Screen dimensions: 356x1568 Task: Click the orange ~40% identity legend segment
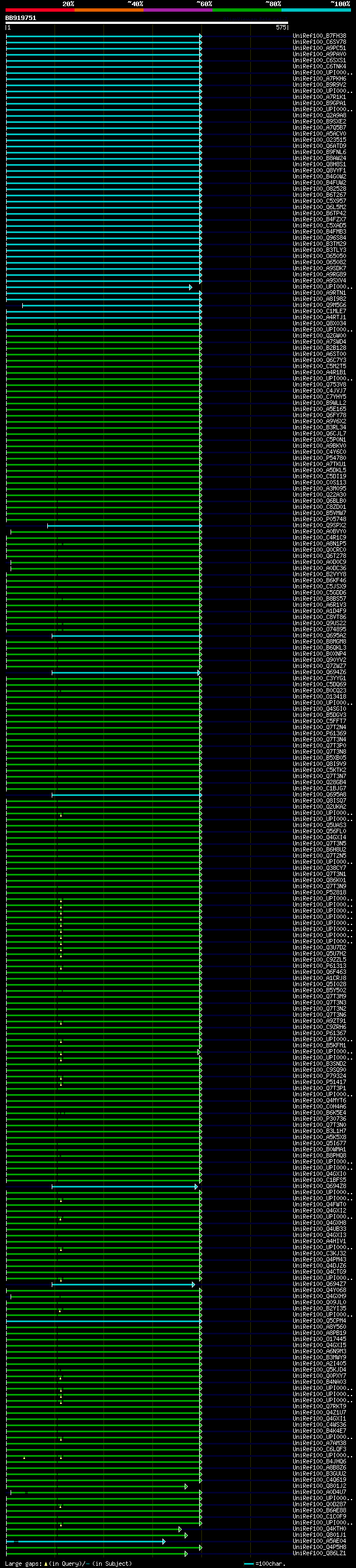(109, 11)
